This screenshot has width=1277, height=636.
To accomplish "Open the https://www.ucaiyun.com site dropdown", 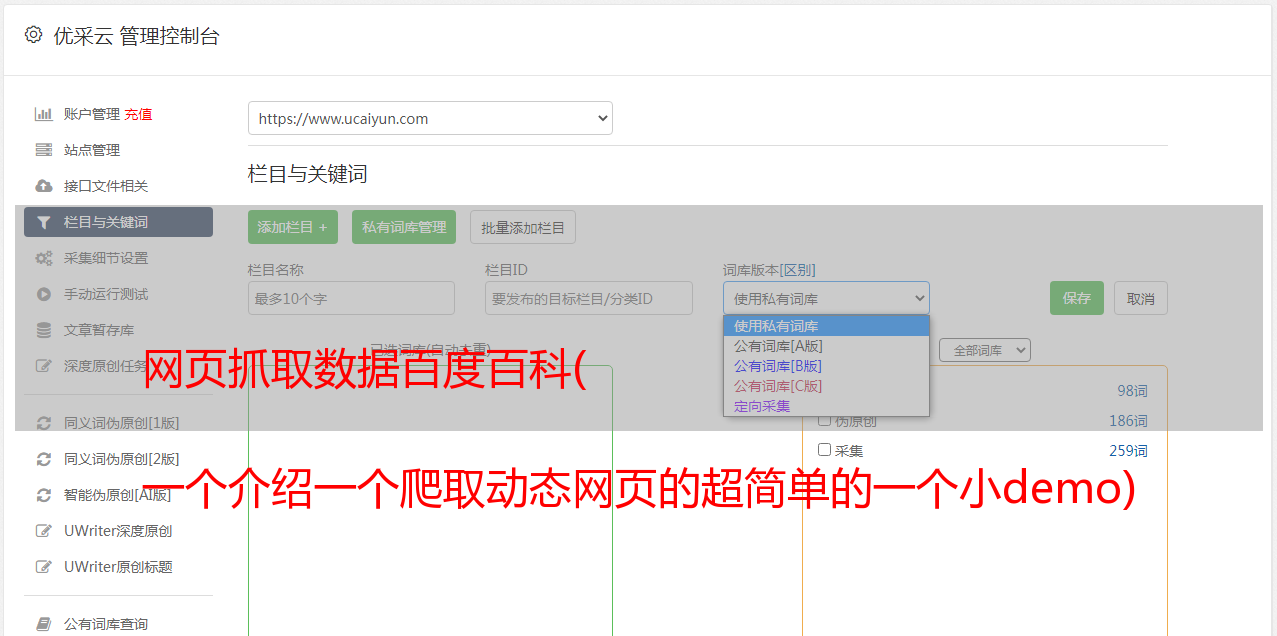I will click(x=430, y=118).
